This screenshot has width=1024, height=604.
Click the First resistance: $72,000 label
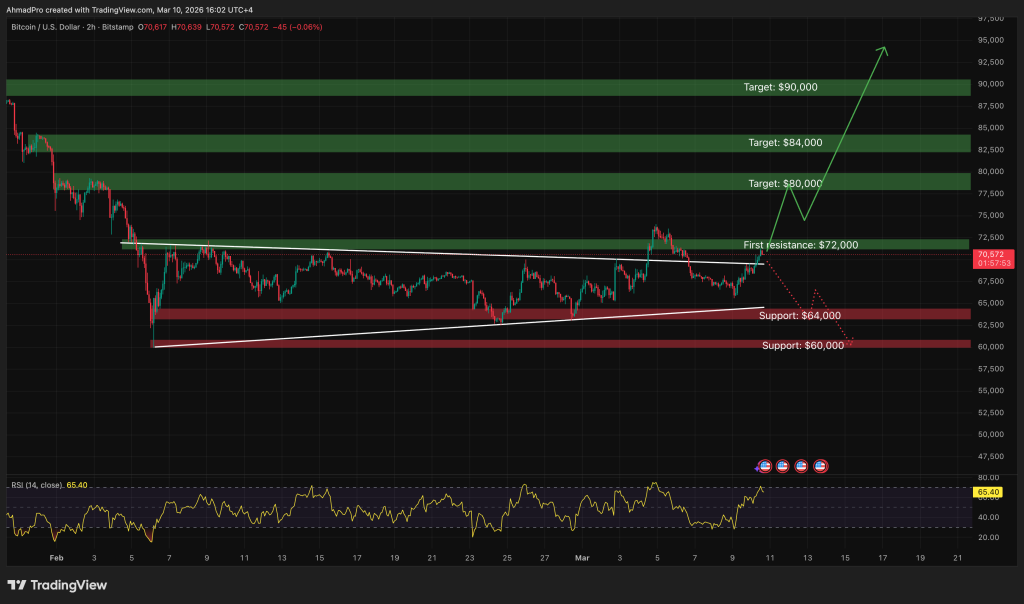pos(800,245)
